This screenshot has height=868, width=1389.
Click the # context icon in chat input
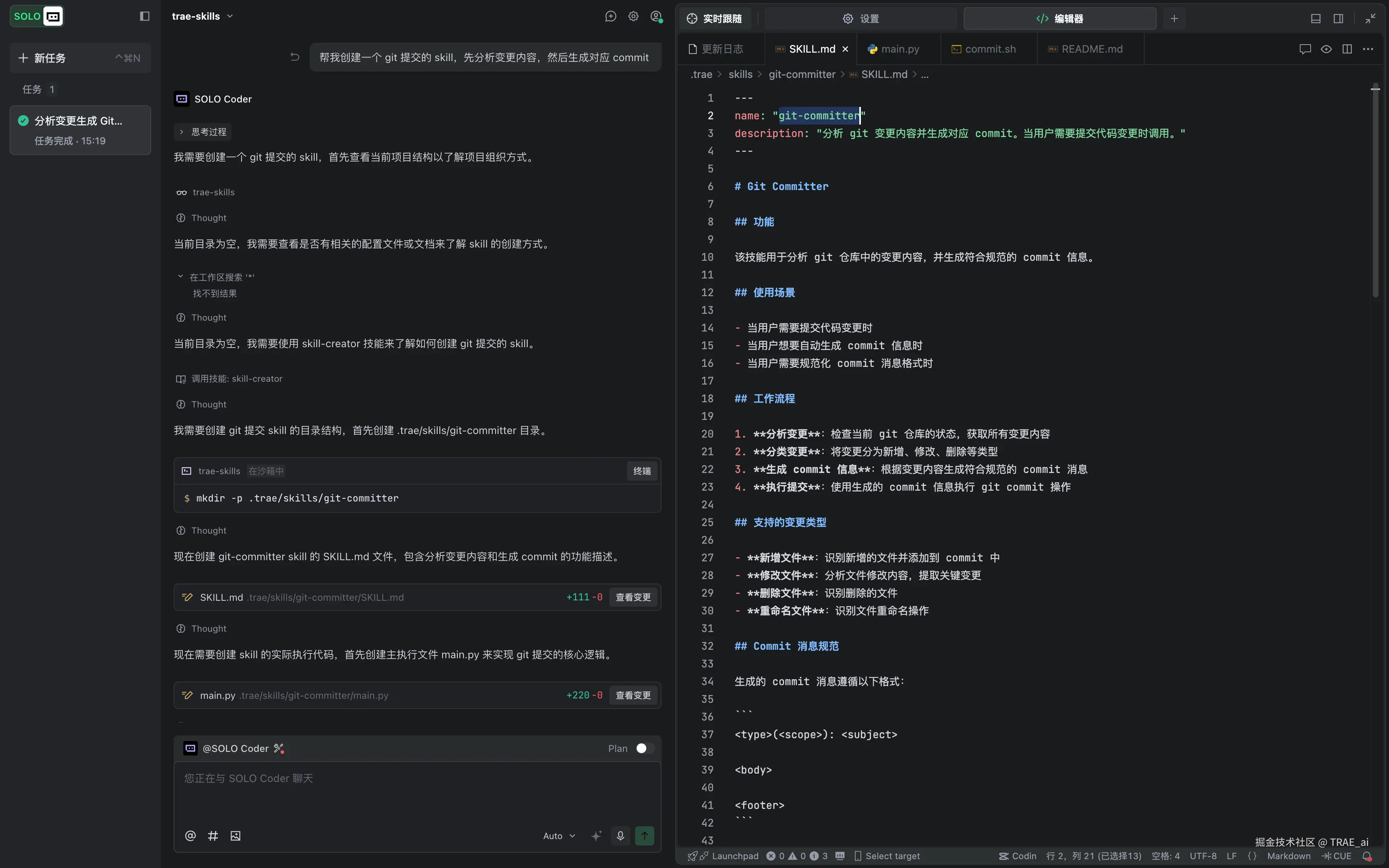[213, 836]
